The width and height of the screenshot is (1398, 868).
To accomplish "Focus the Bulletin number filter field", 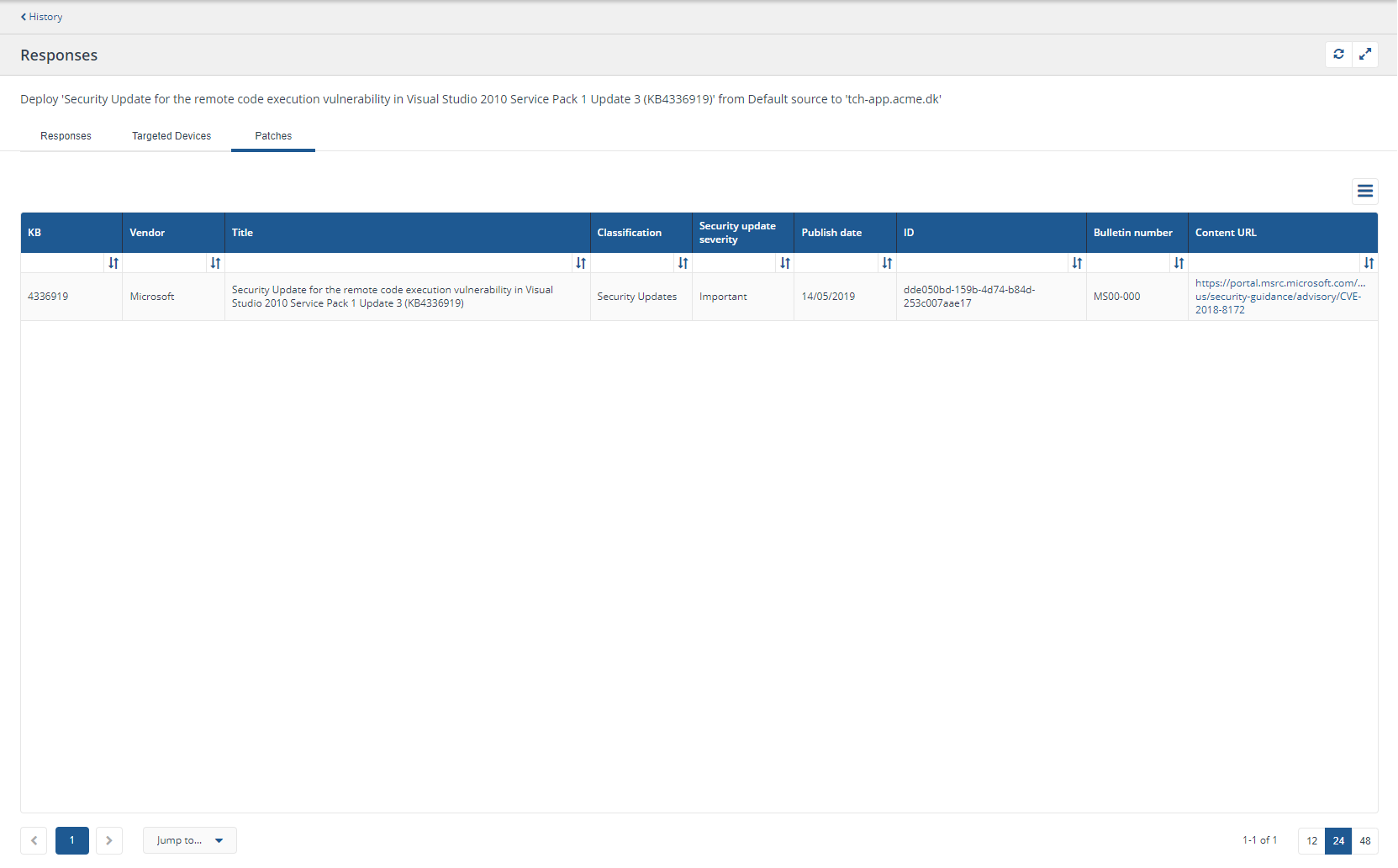I will point(1129,263).
